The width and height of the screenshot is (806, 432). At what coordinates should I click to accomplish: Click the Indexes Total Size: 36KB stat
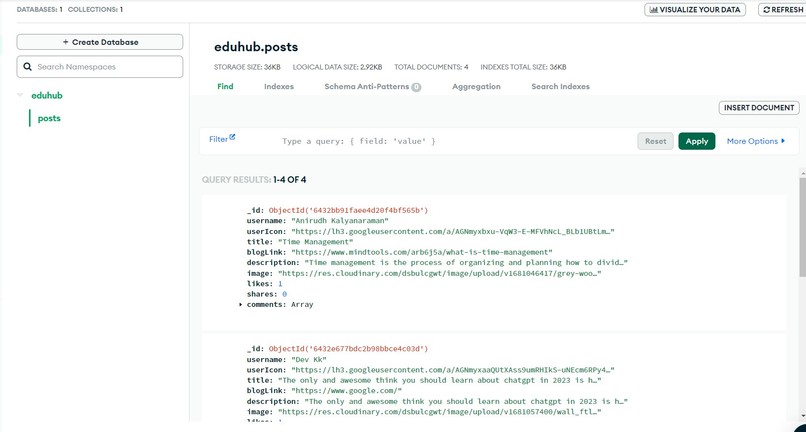coord(523,67)
